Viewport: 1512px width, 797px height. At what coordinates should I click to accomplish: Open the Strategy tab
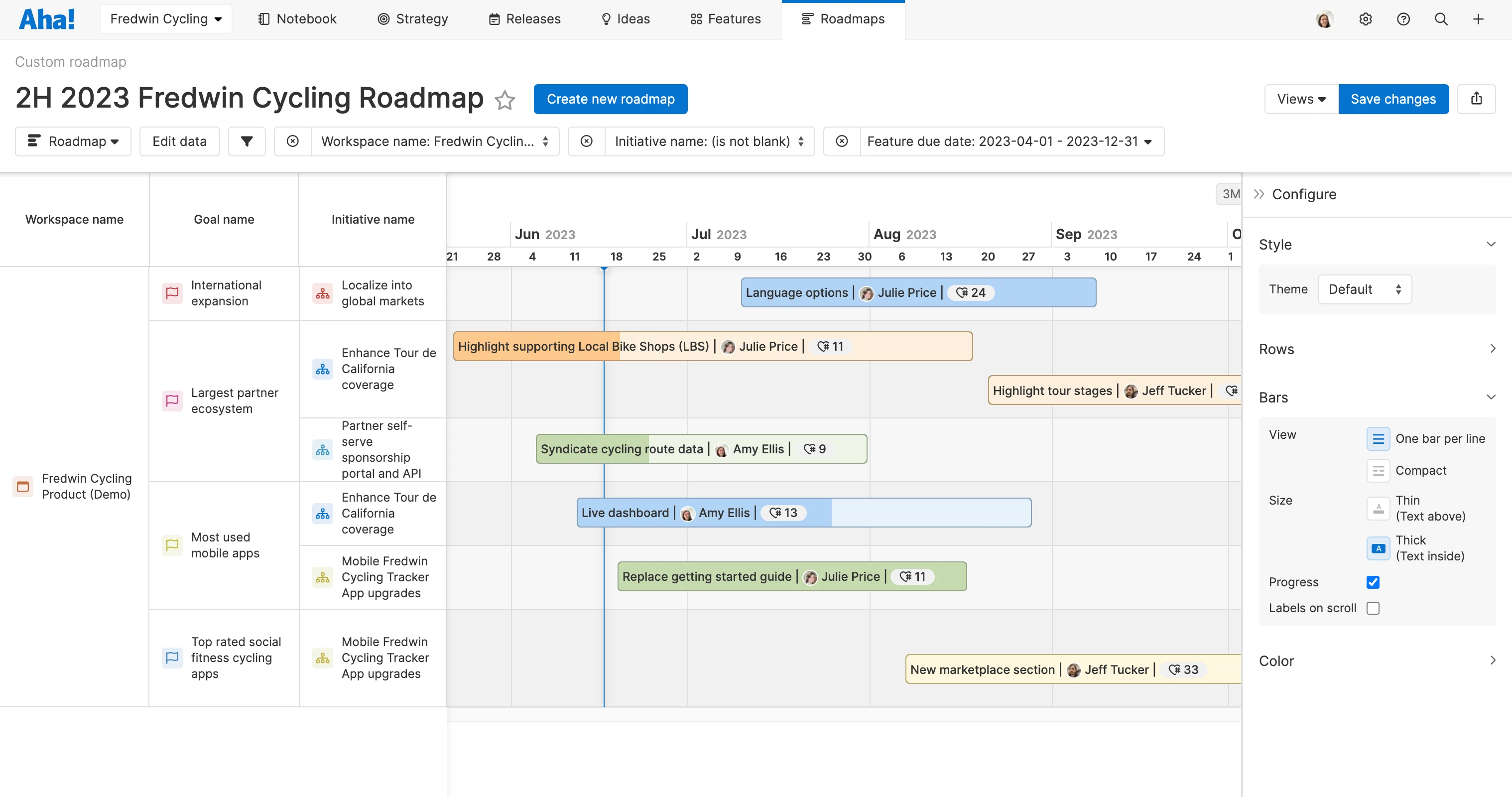pyautogui.click(x=413, y=19)
